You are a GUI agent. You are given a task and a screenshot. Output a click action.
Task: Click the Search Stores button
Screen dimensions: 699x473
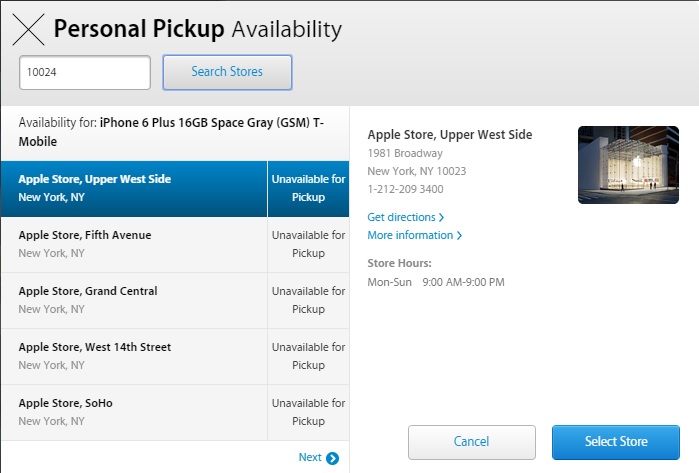tap(227, 72)
